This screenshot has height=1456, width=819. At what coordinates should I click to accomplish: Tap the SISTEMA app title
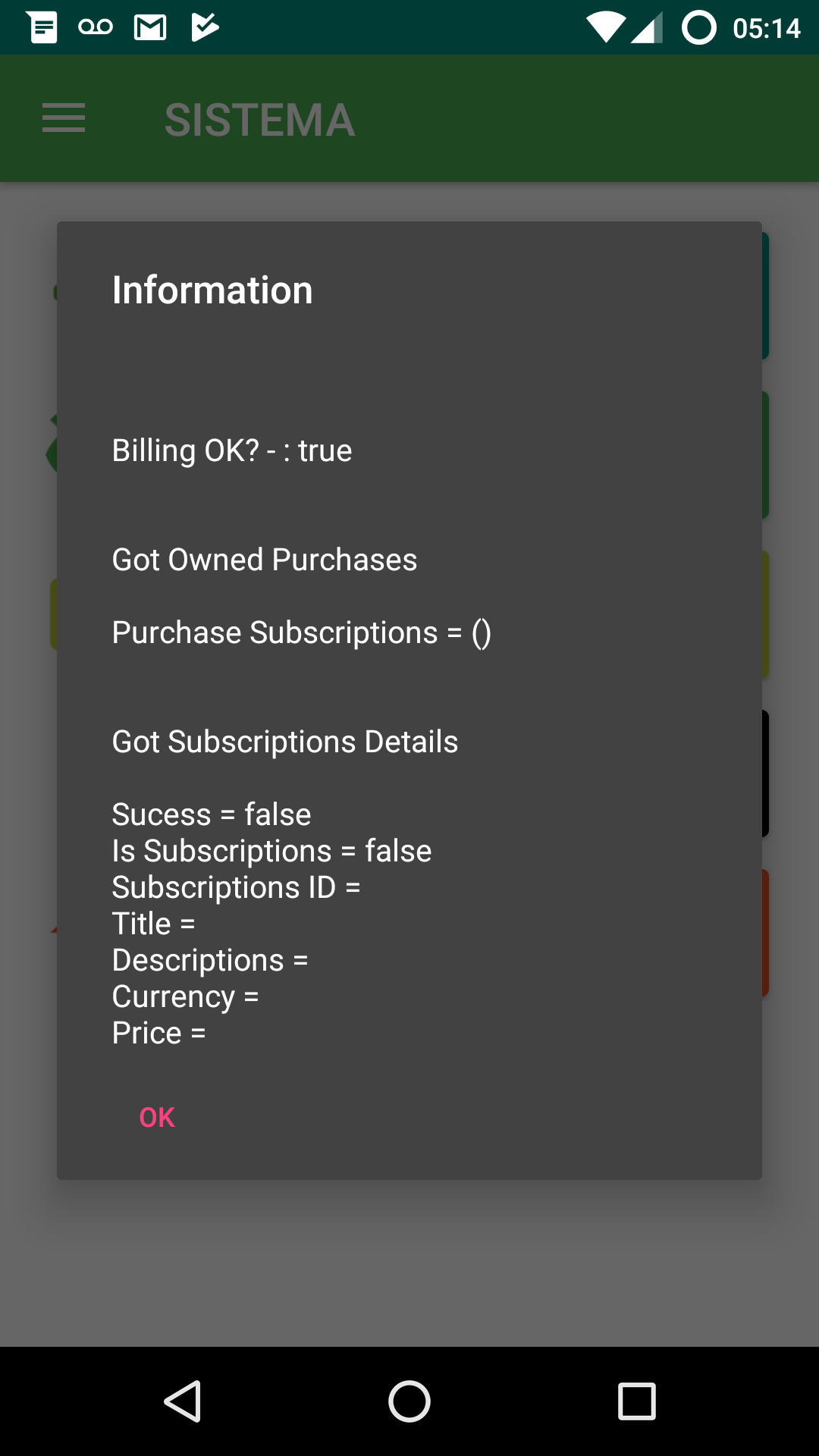[259, 120]
